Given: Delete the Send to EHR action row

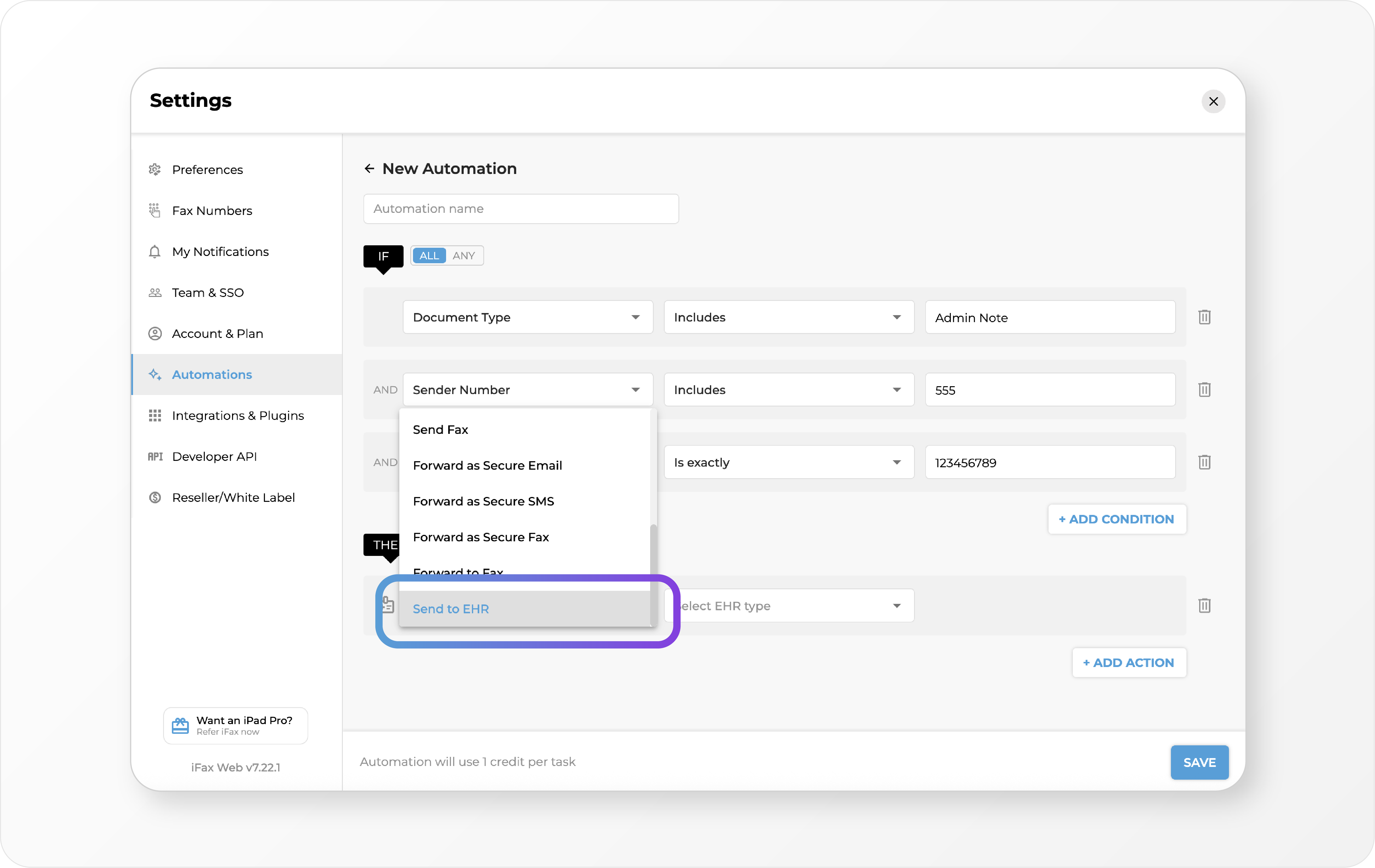Looking at the screenshot, I should coord(1204,605).
